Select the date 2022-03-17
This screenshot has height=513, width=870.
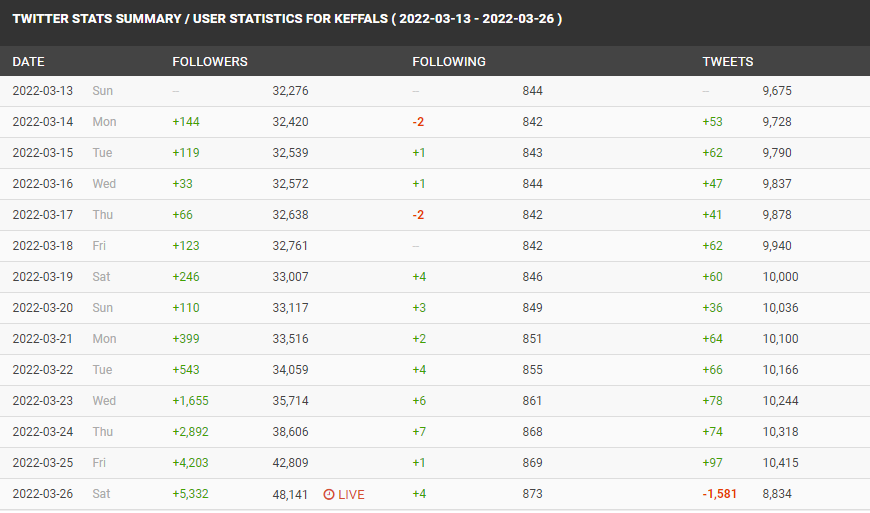[43, 215]
